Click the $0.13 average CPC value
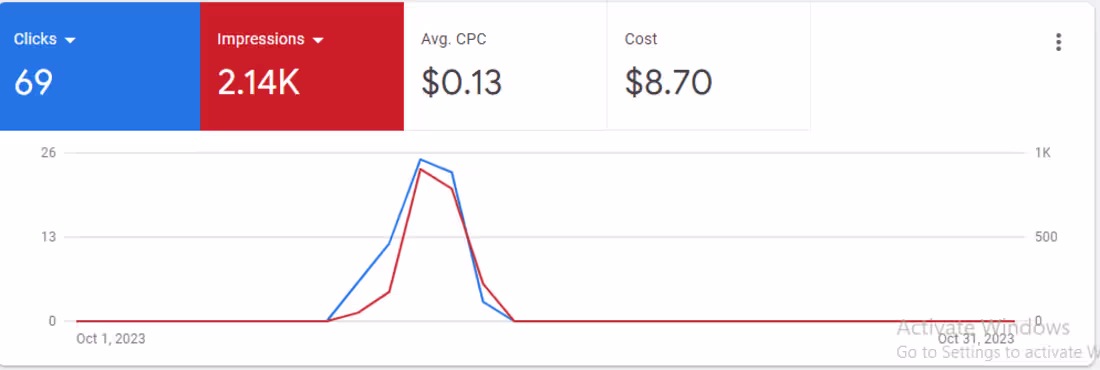The width and height of the screenshot is (1100, 370). pyautogui.click(x=462, y=83)
